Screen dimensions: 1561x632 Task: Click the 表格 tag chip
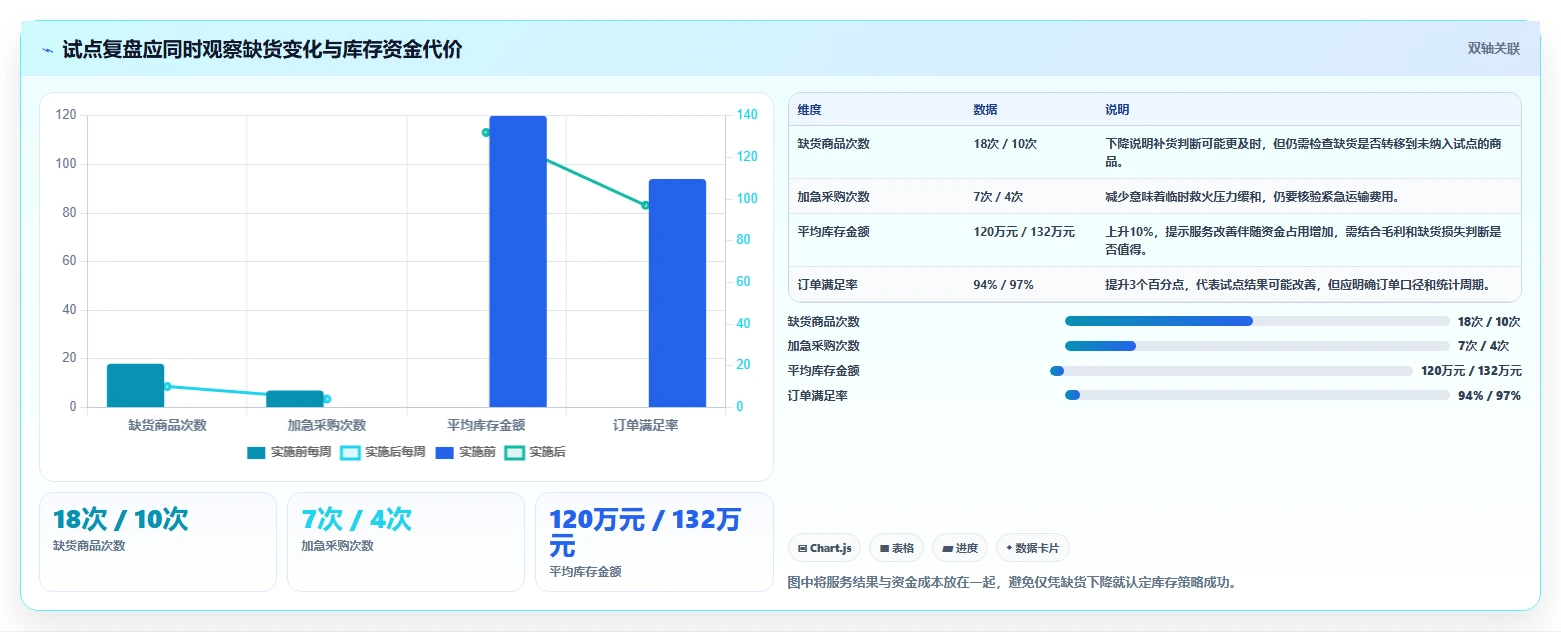pyautogui.click(x=897, y=548)
